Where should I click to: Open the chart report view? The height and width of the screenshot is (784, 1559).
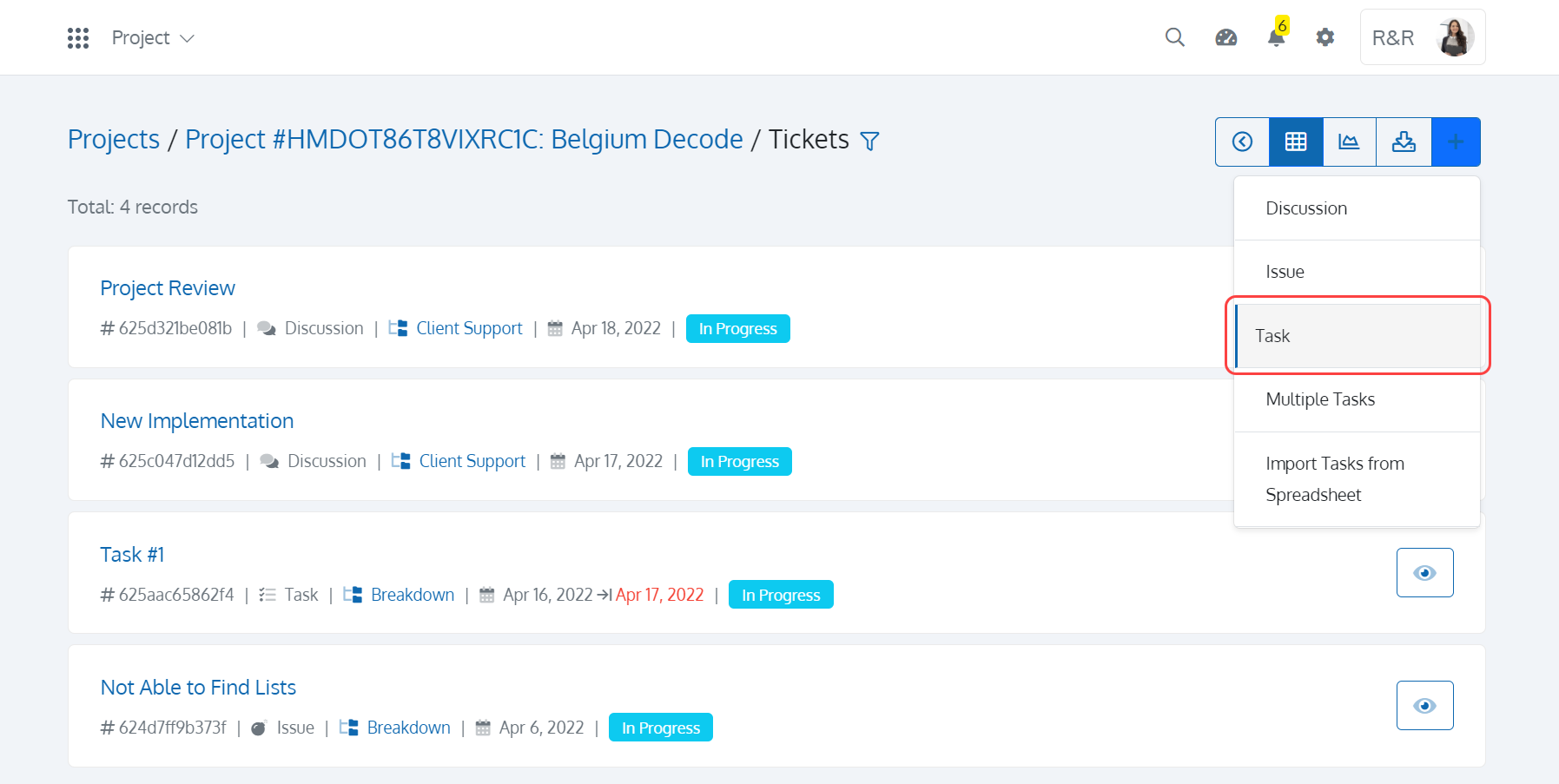[x=1349, y=142]
